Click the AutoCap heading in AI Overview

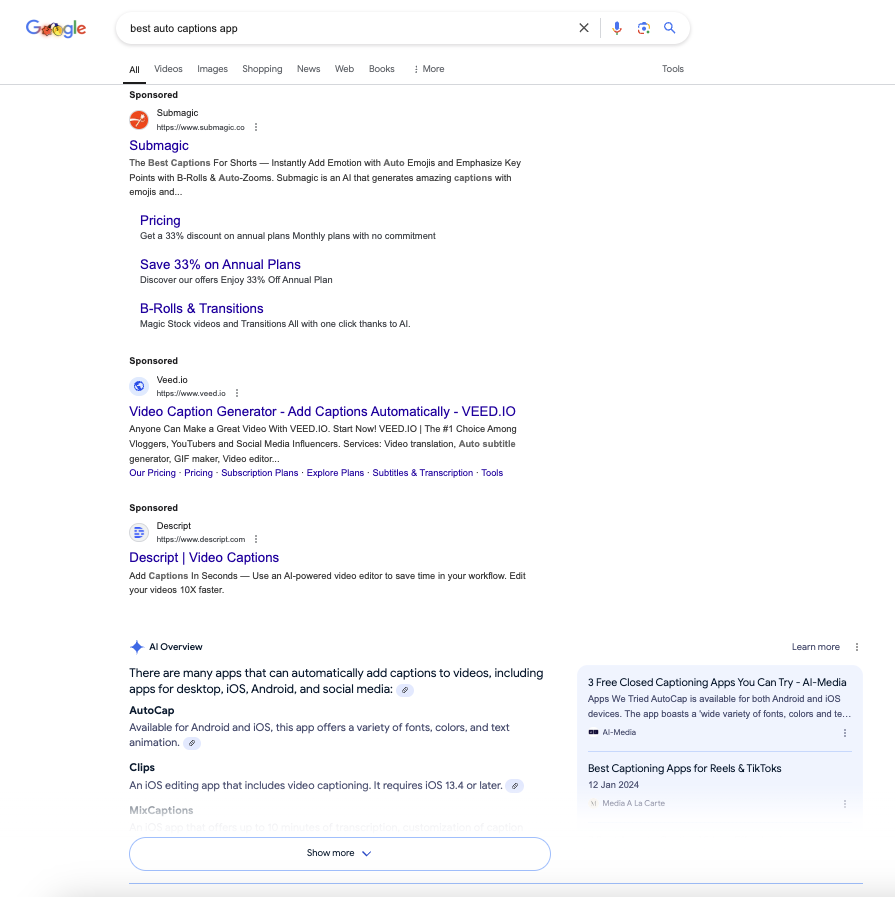(152, 711)
